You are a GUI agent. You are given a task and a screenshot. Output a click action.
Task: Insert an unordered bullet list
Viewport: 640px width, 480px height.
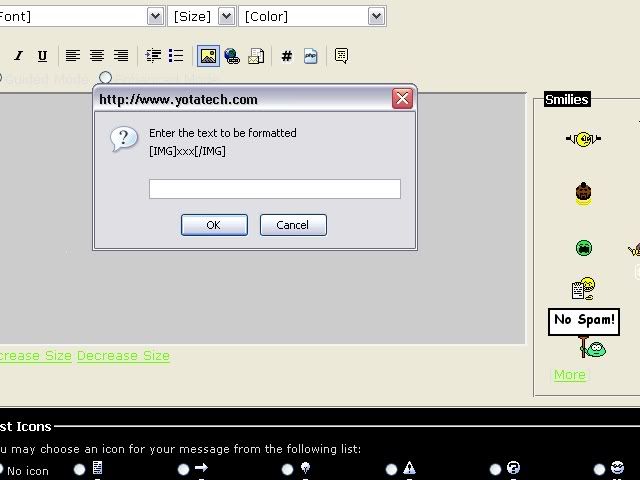pyautogui.click(x=176, y=56)
